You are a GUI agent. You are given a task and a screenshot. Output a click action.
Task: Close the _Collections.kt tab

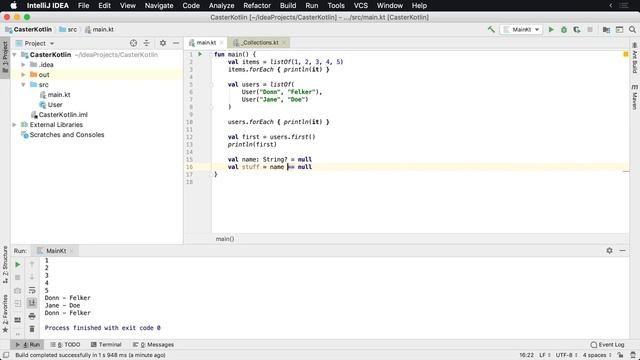284,42
